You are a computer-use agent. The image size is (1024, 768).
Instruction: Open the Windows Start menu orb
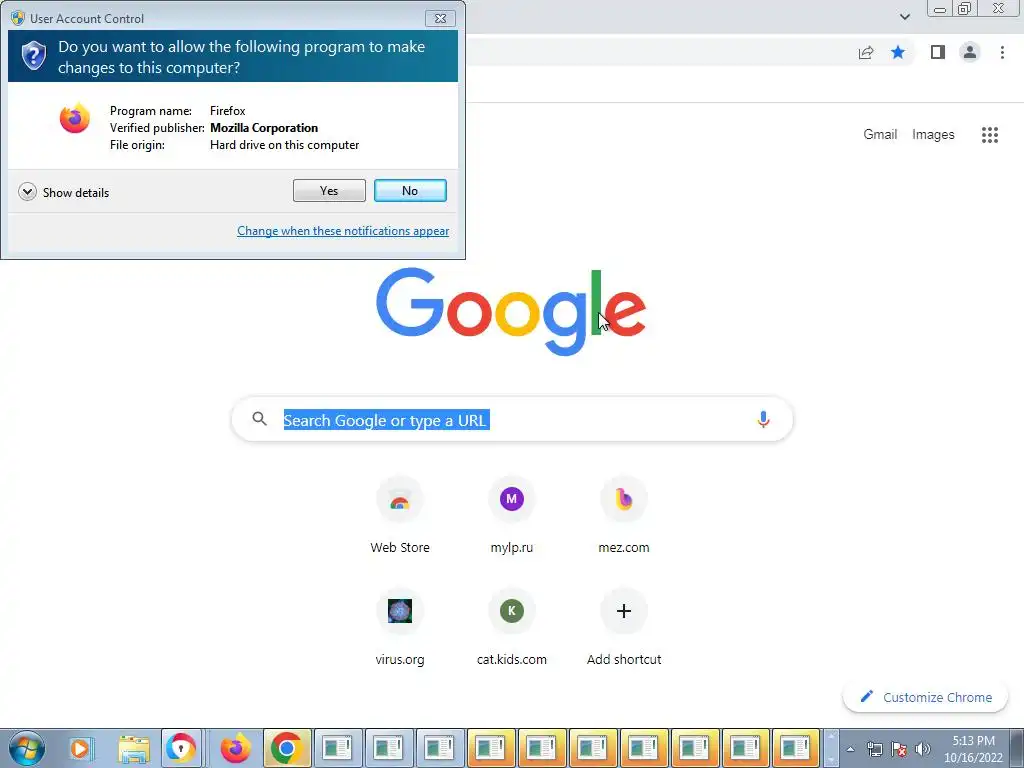point(27,748)
